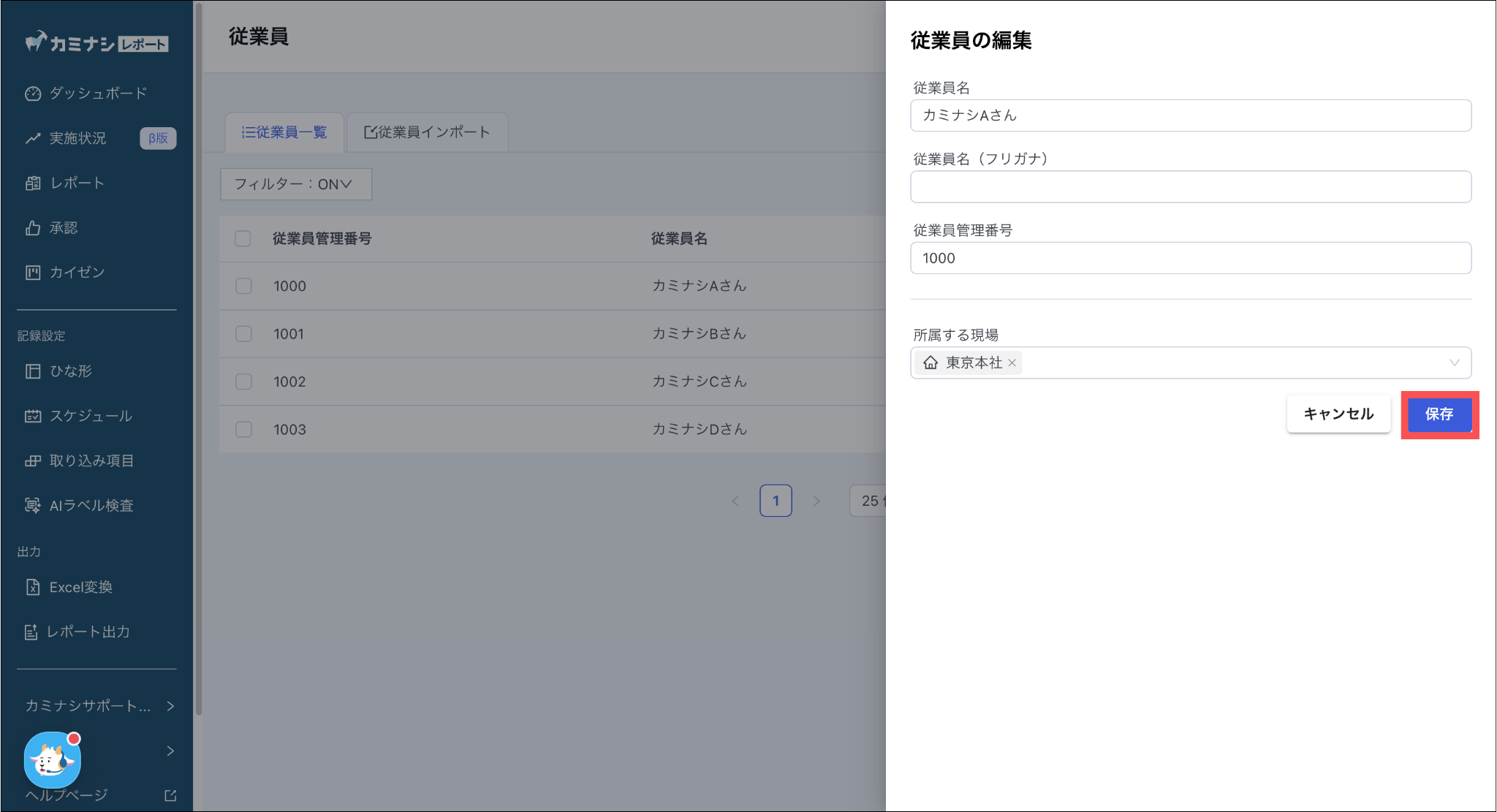
Task: Select the 従業員一覧 tab
Action: point(284,132)
